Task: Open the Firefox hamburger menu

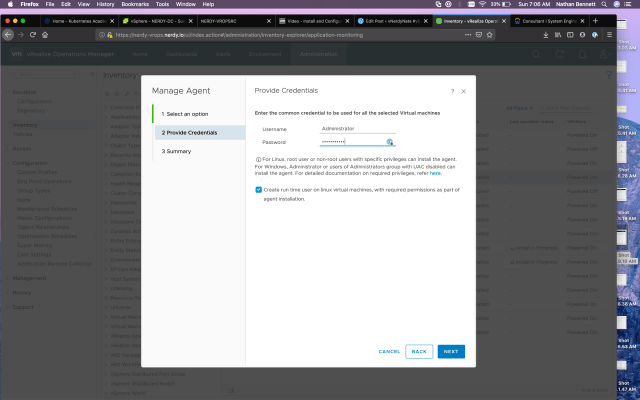Action: pos(609,35)
